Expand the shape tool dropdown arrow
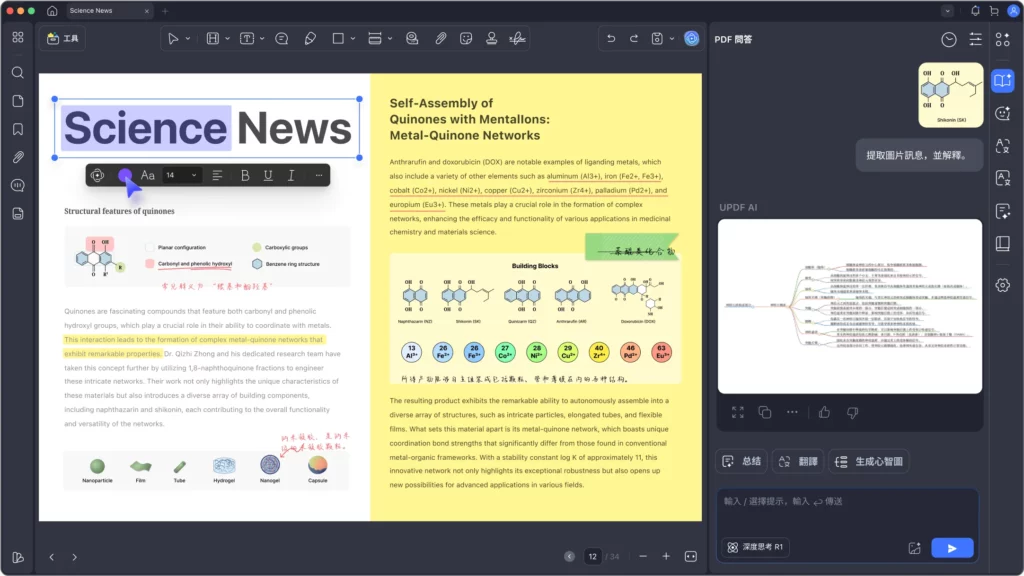This screenshot has width=1024, height=576. (x=351, y=39)
